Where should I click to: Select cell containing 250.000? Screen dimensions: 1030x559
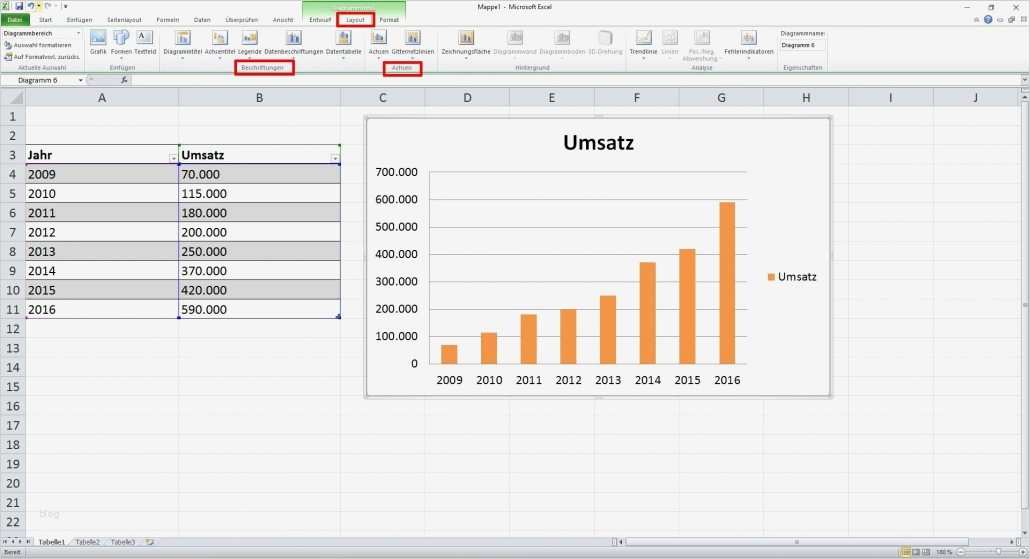tap(259, 252)
